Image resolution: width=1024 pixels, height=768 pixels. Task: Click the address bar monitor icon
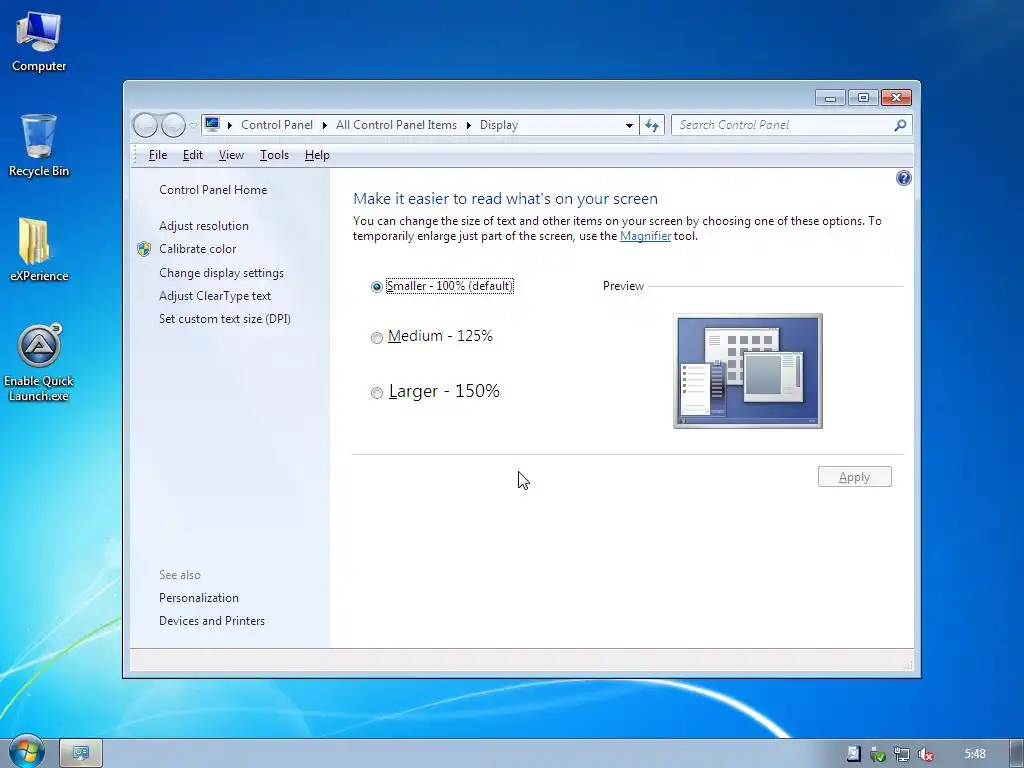(x=212, y=124)
